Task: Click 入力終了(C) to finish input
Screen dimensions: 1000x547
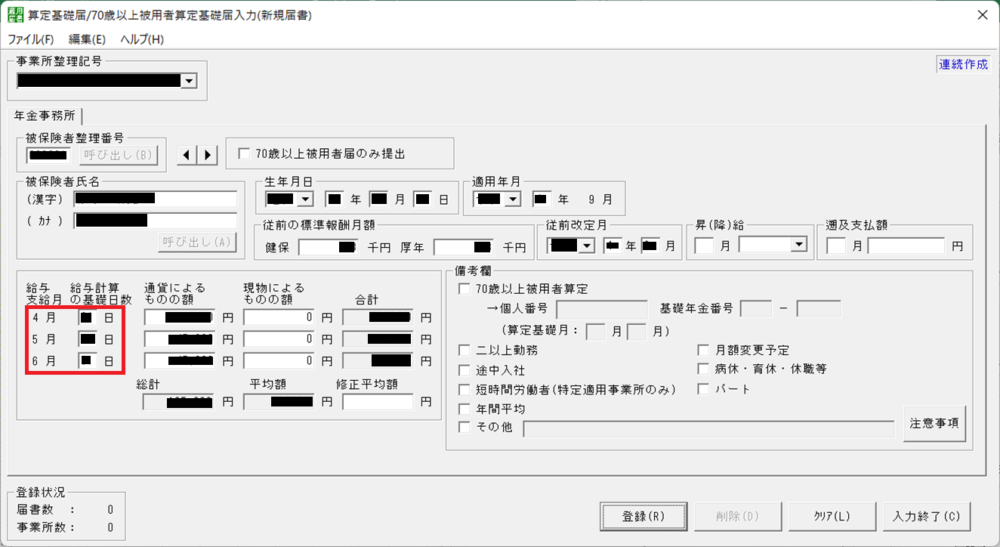Action: (x=926, y=517)
